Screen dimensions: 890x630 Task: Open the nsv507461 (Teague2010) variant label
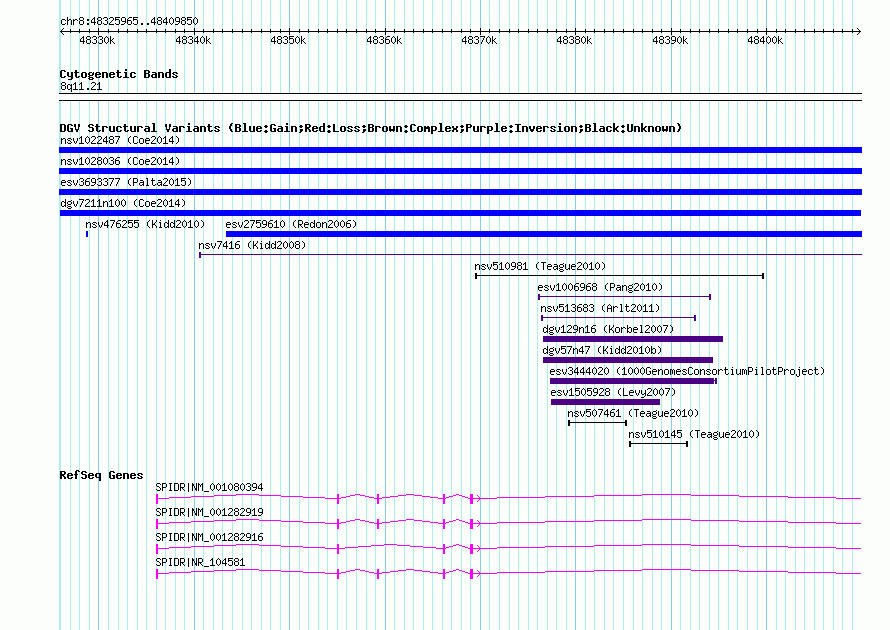pyautogui.click(x=633, y=413)
